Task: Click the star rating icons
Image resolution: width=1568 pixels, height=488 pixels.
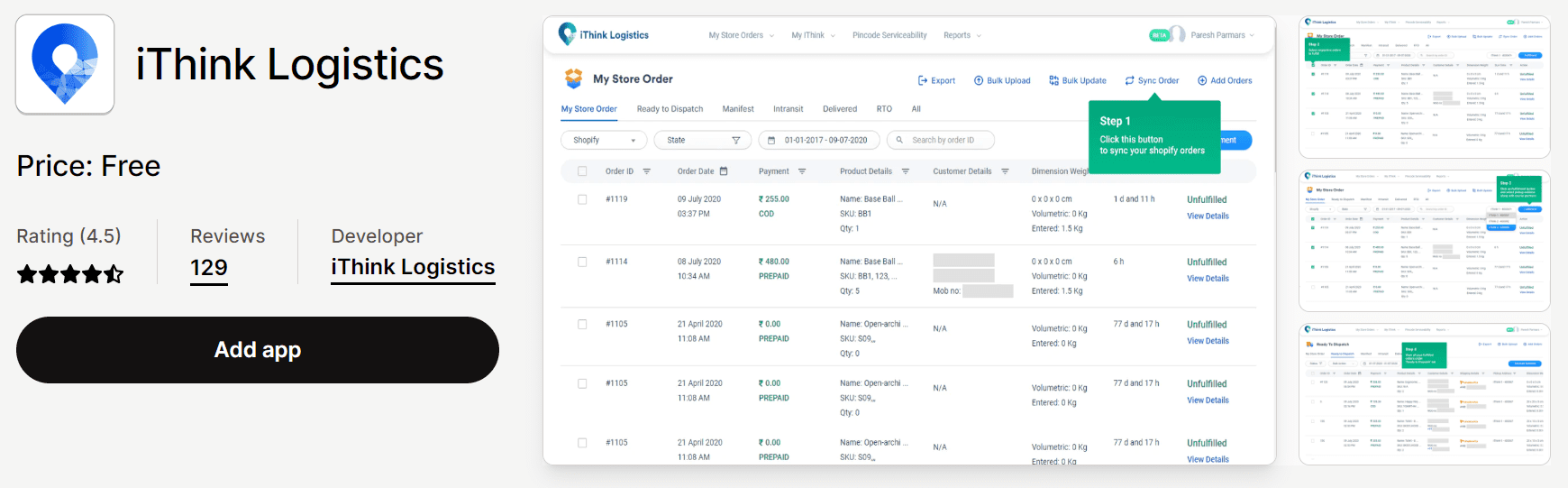Action: (x=70, y=274)
